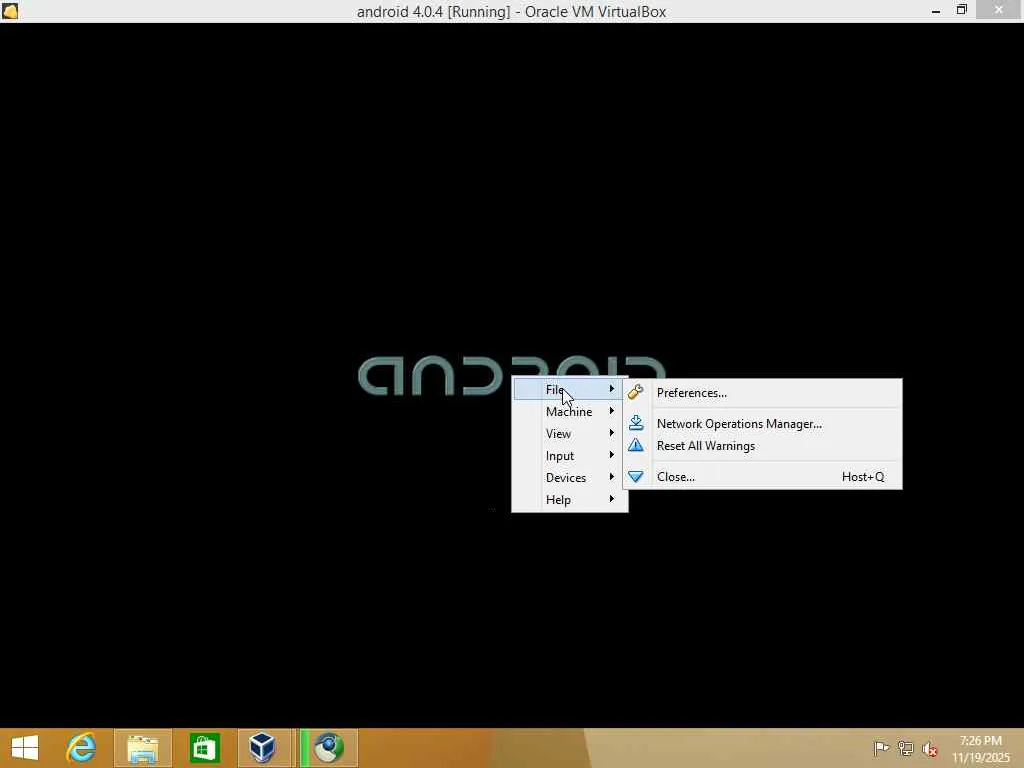Image resolution: width=1024 pixels, height=768 pixels.
Task: Restore down the VirtualBox window
Action: click(961, 10)
